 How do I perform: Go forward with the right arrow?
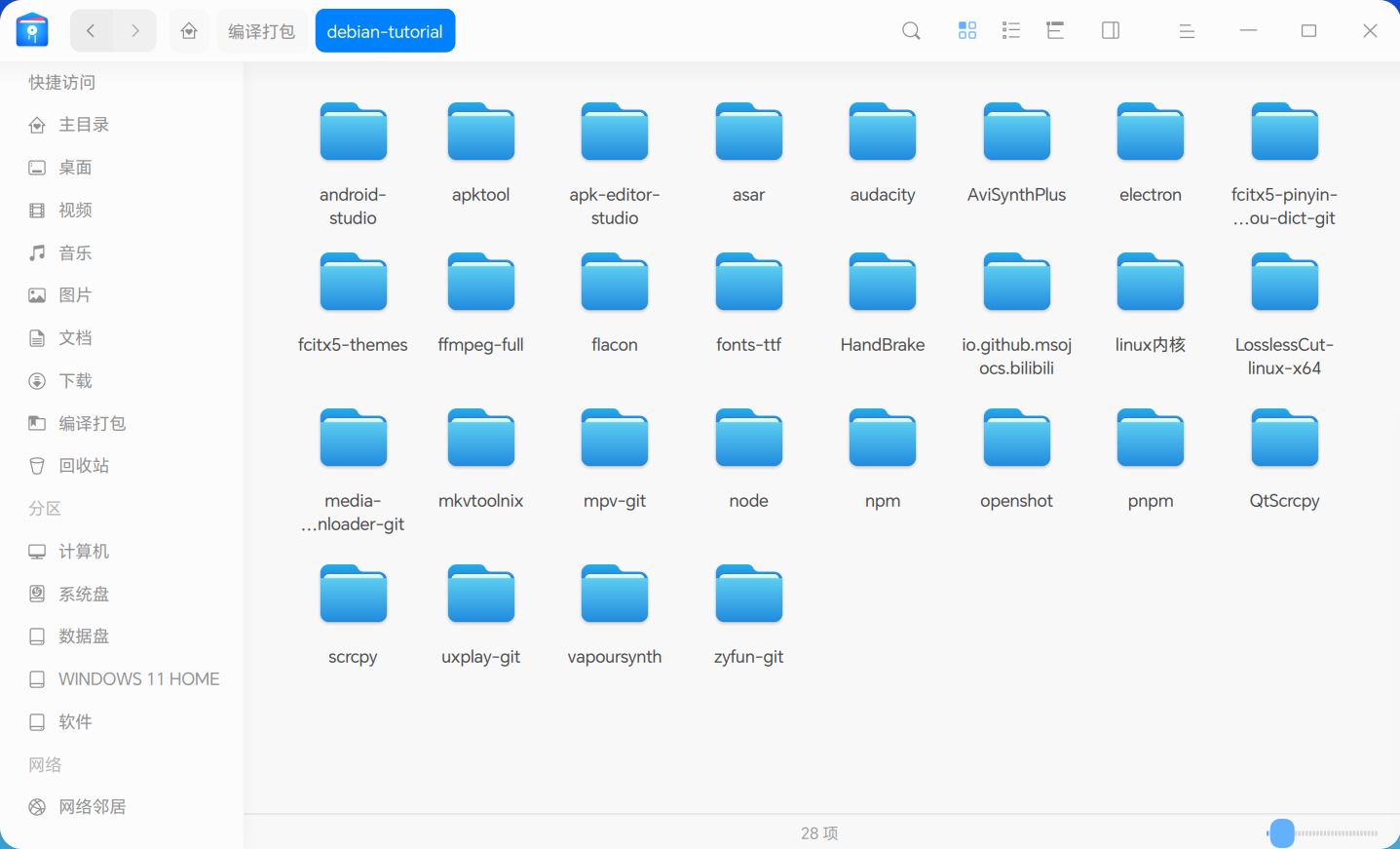(135, 31)
